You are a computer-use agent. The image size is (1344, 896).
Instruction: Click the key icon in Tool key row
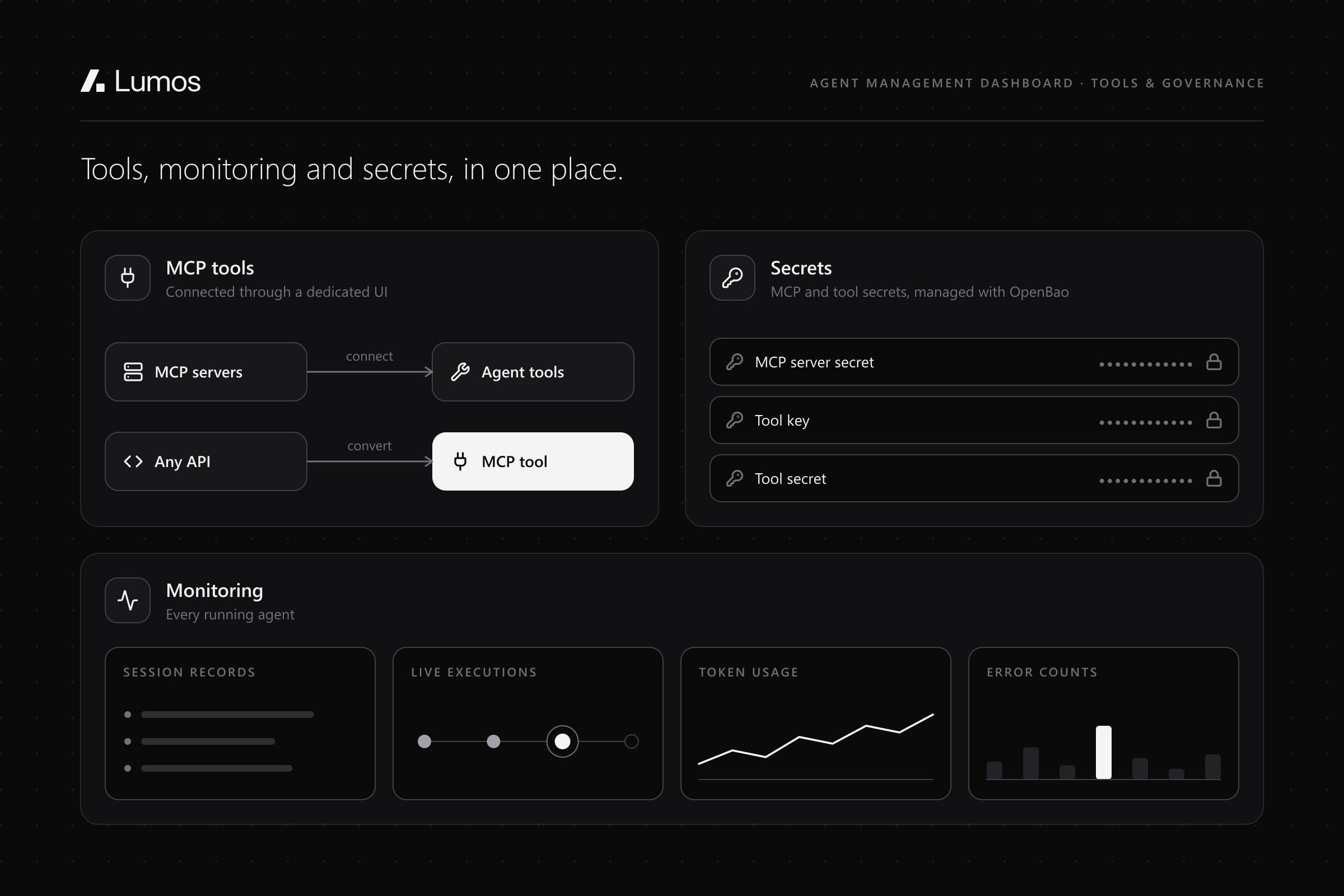tap(734, 420)
